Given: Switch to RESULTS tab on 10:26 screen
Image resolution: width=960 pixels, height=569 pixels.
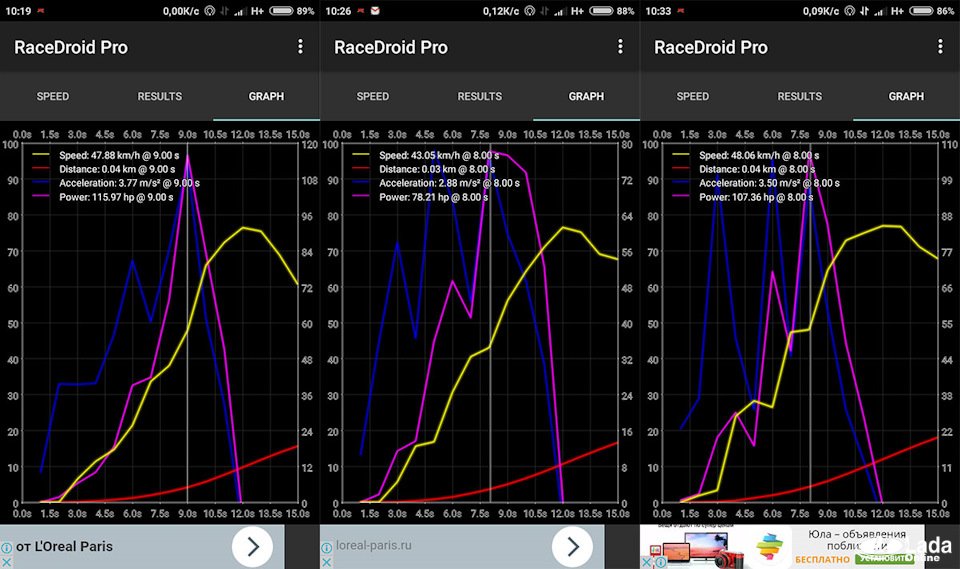Looking at the screenshot, I should [x=480, y=97].
